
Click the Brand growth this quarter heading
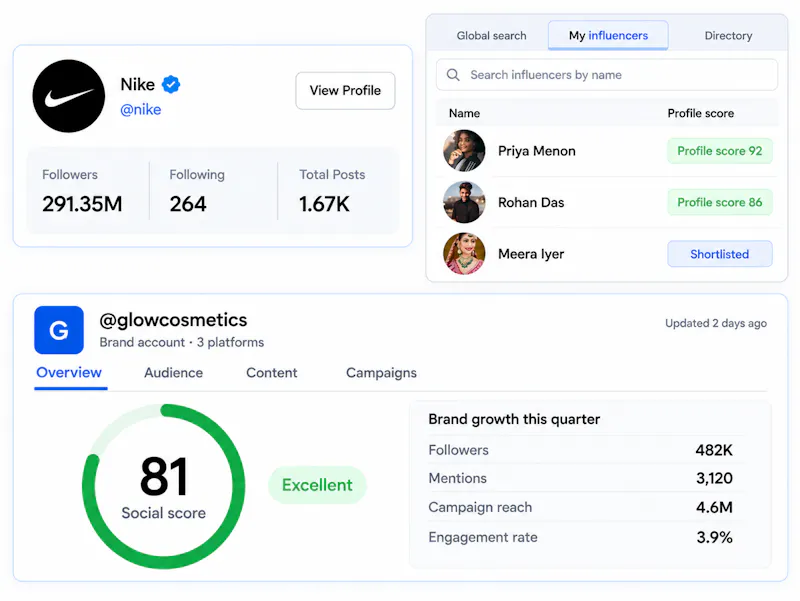coord(514,419)
